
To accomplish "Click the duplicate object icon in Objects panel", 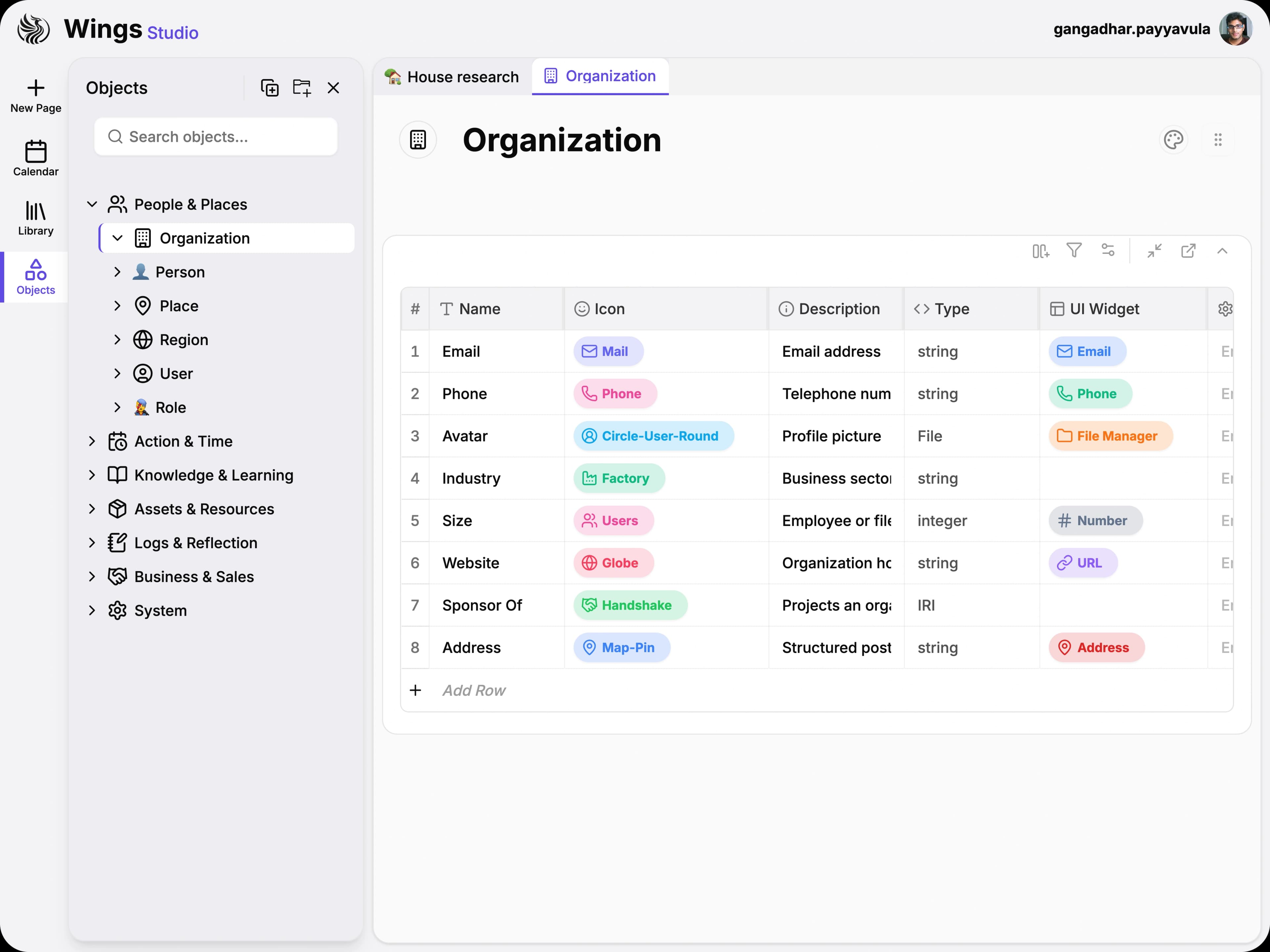I will 270,87.
